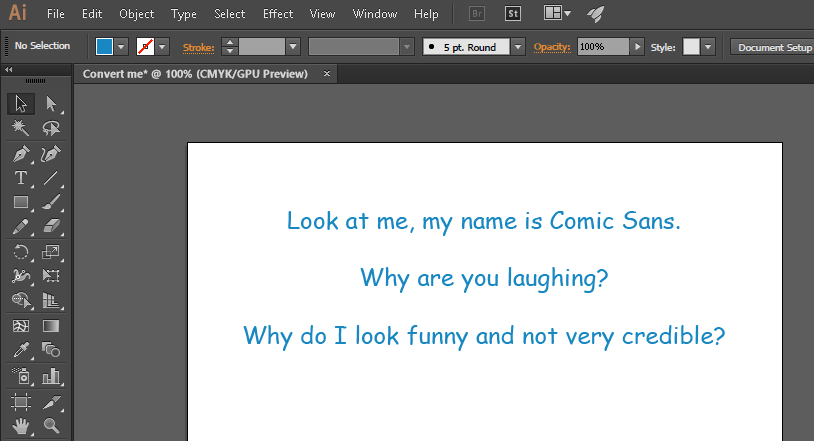Open the Window menu

(375, 14)
